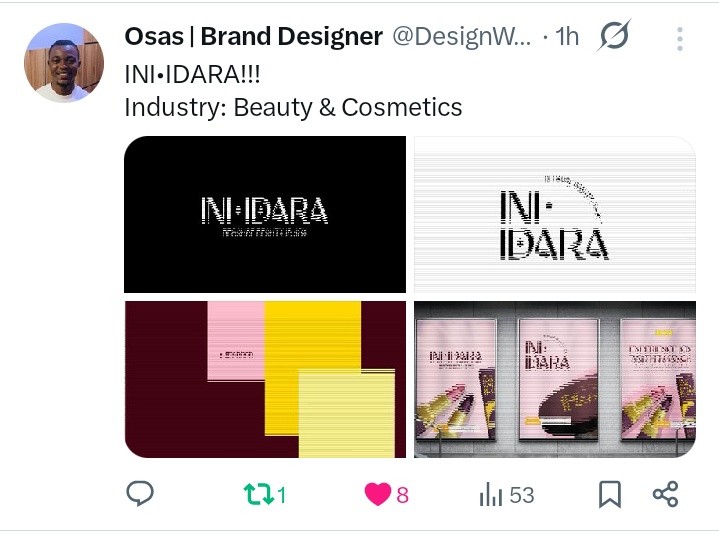This screenshot has width=719, height=539.
Task: Click the view count number 53
Action: (x=522, y=495)
